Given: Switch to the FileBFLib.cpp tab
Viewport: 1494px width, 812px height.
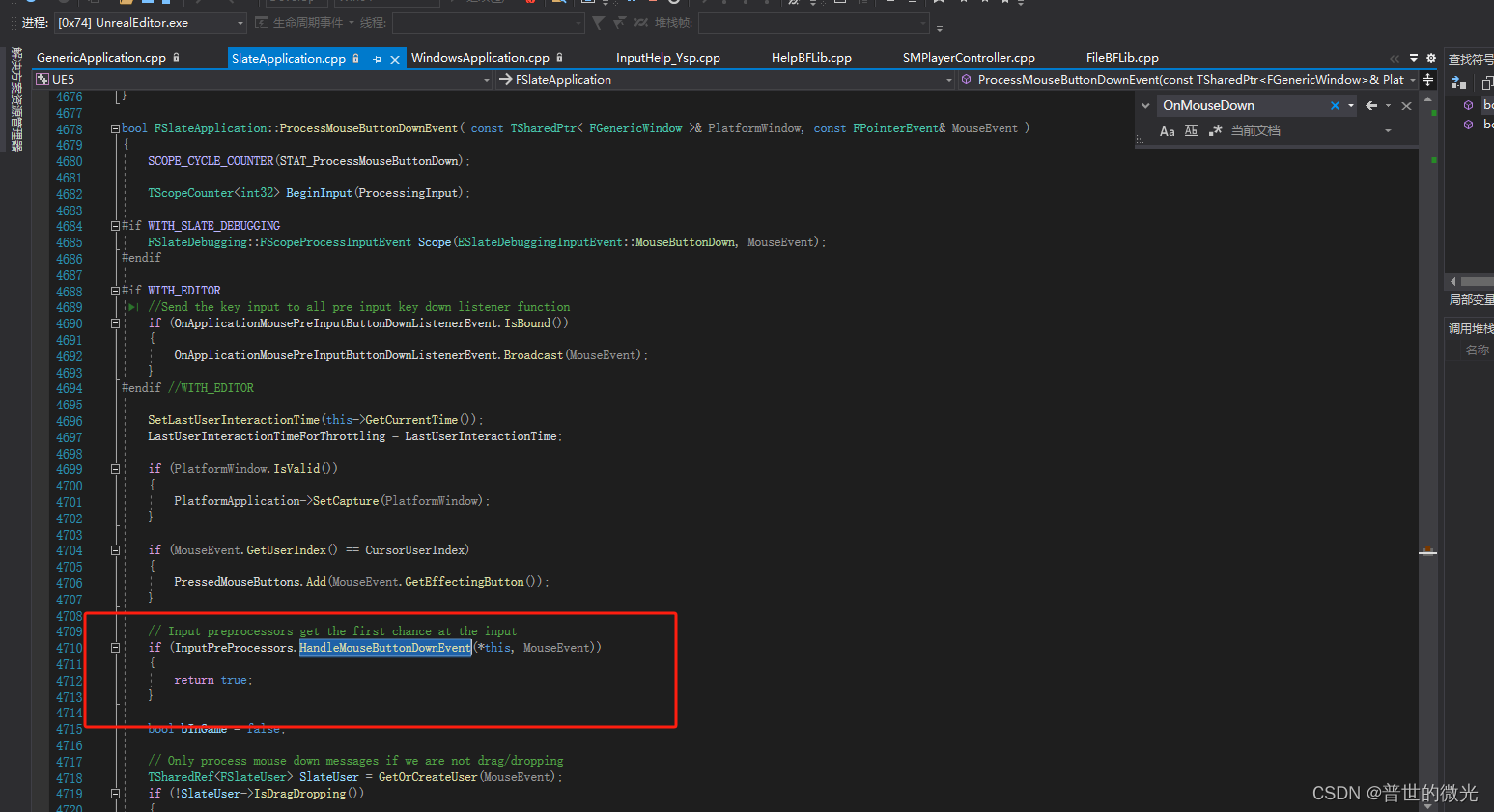Looking at the screenshot, I should click(x=1121, y=57).
